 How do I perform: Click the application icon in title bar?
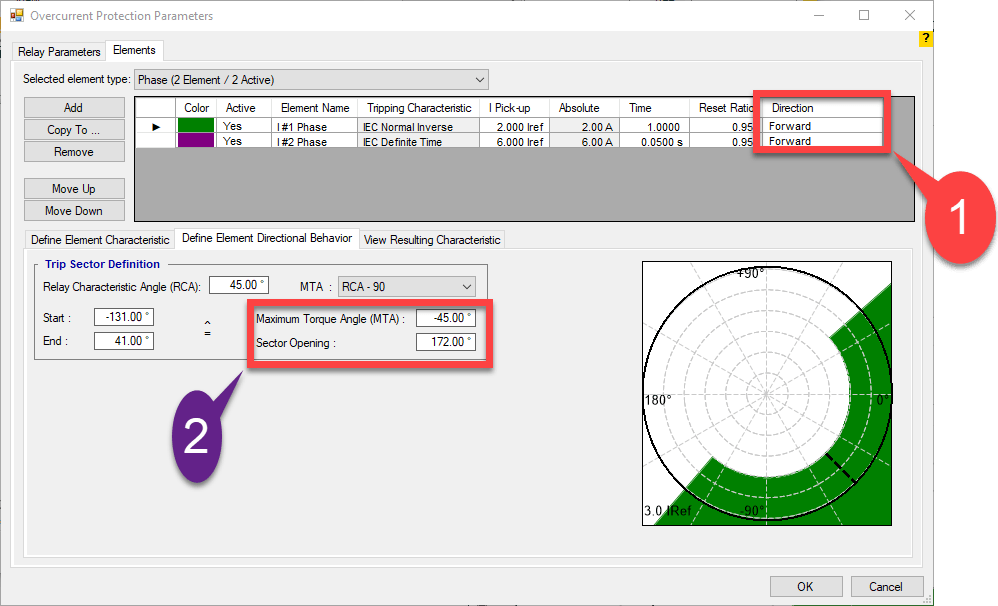pos(16,16)
